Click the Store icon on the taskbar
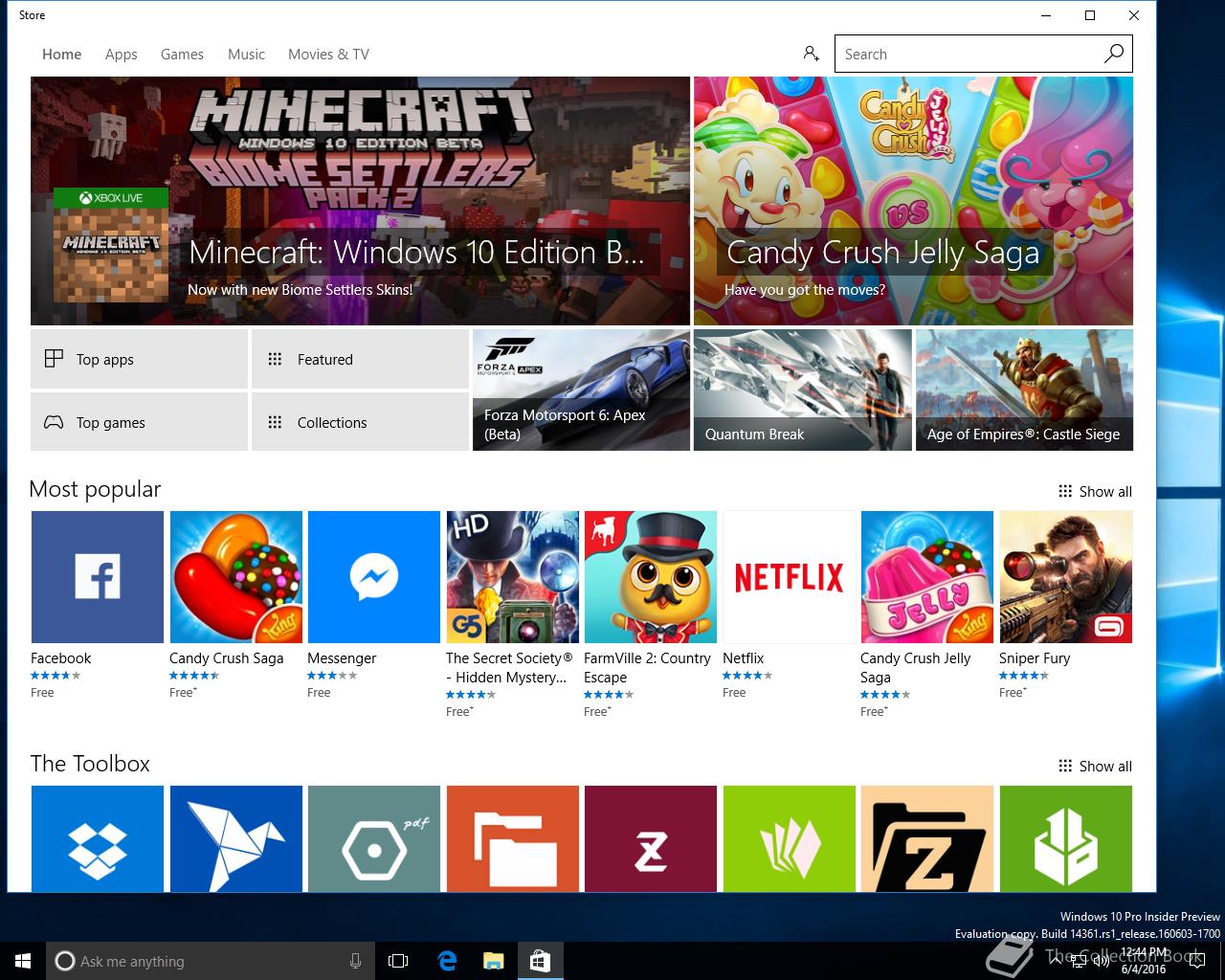The width and height of the screenshot is (1225, 980). tap(540, 961)
